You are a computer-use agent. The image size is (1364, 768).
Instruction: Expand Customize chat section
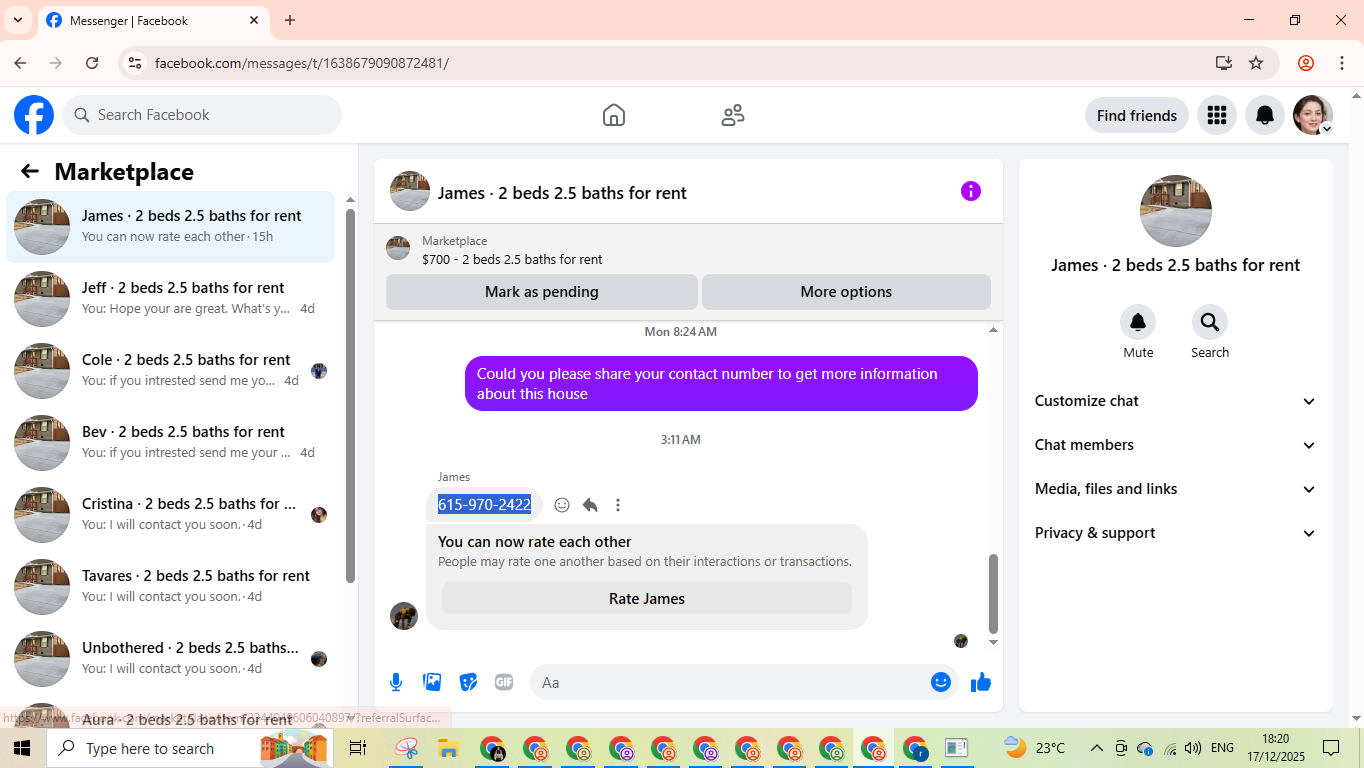[x=1176, y=401]
